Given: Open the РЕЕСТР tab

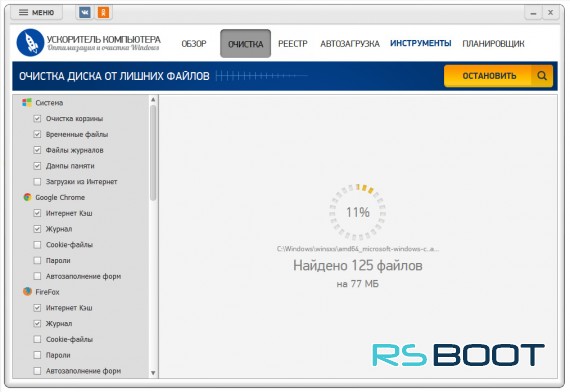Looking at the screenshot, I should click(x=293, y=44).
